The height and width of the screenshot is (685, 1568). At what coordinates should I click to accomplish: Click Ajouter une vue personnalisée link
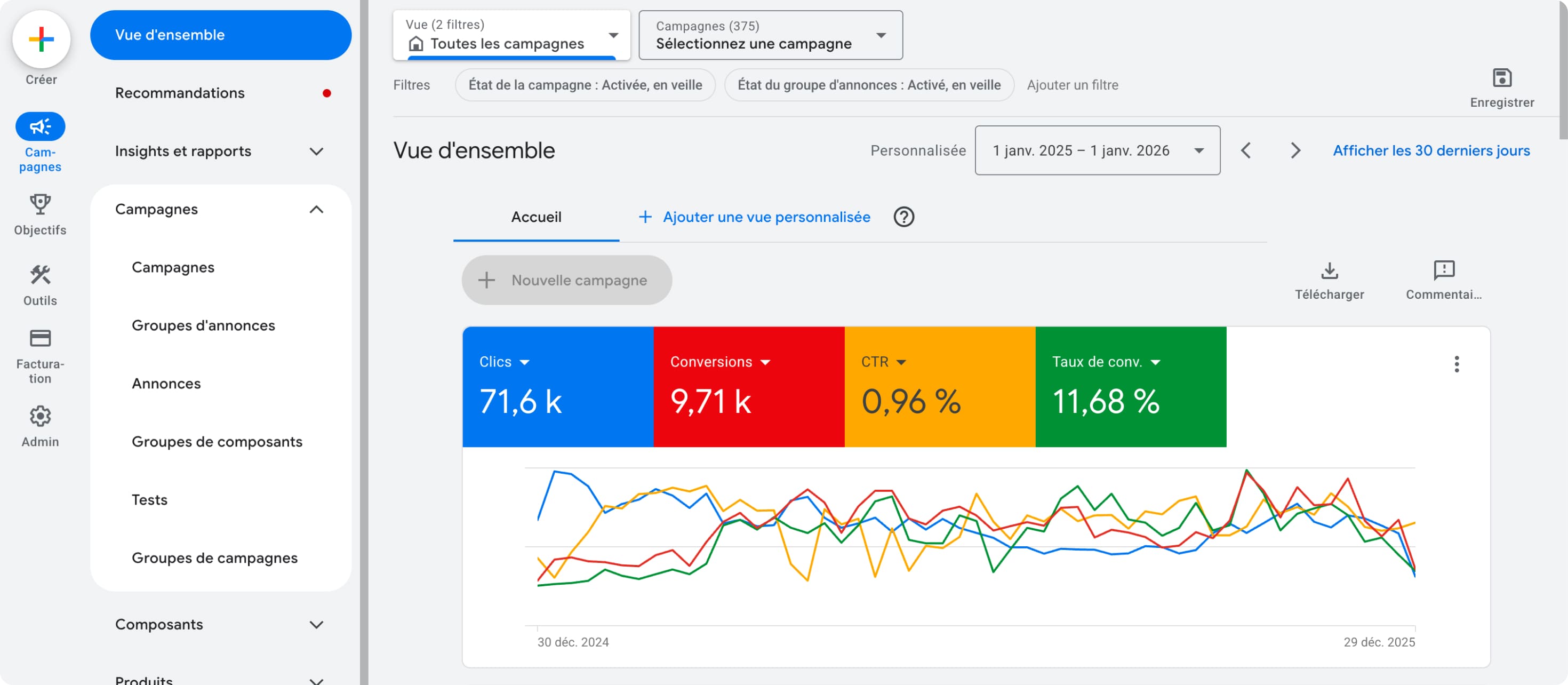coord(766,217)
